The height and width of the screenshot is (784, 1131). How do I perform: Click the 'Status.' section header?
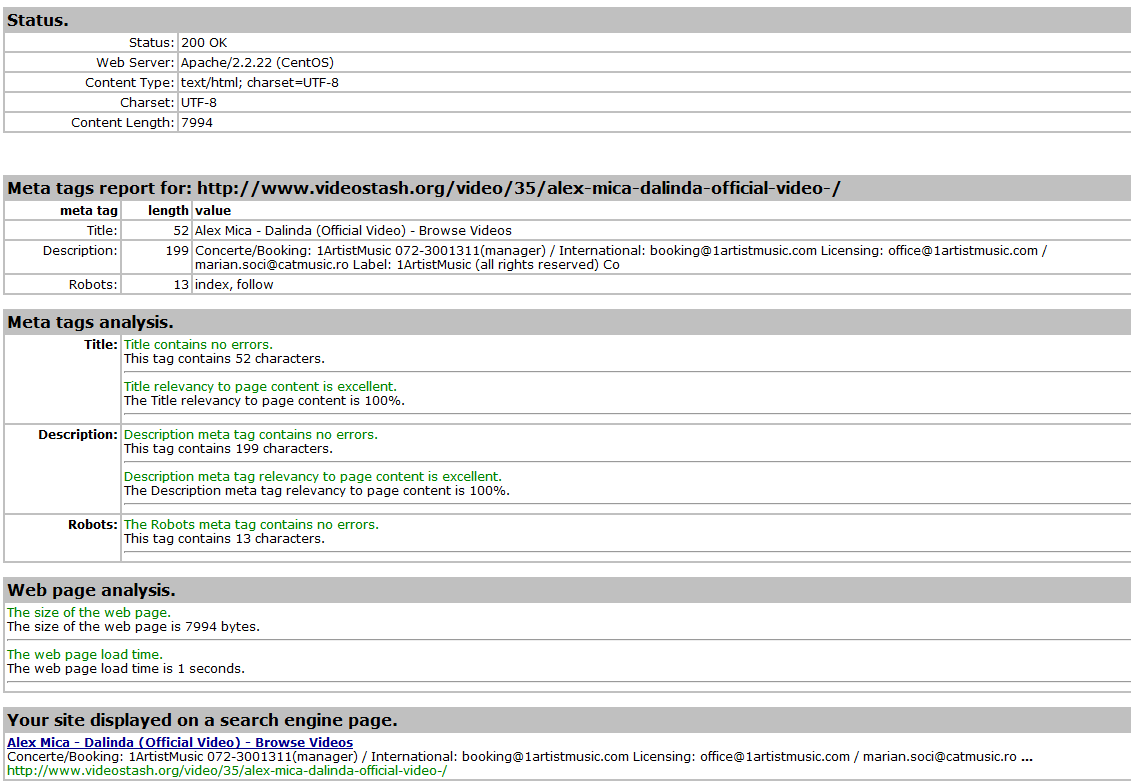click(38, 20)
